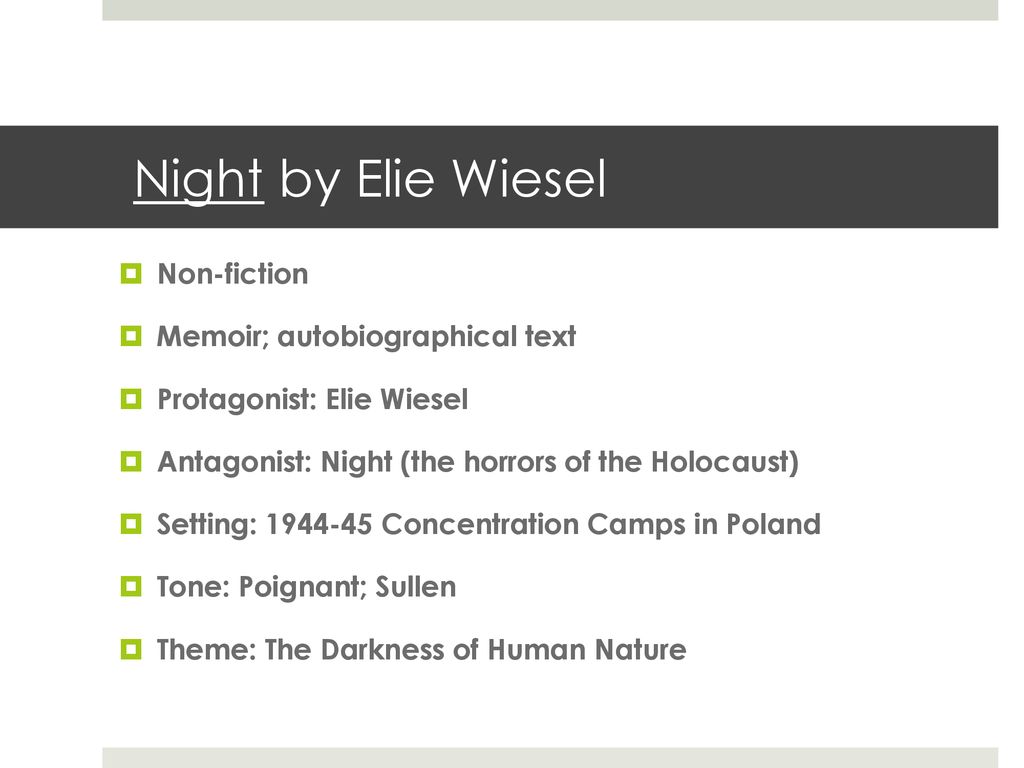Click the green bullet beside Setting line
Viewport: 1024px width, 768px height.
point(131,524)
